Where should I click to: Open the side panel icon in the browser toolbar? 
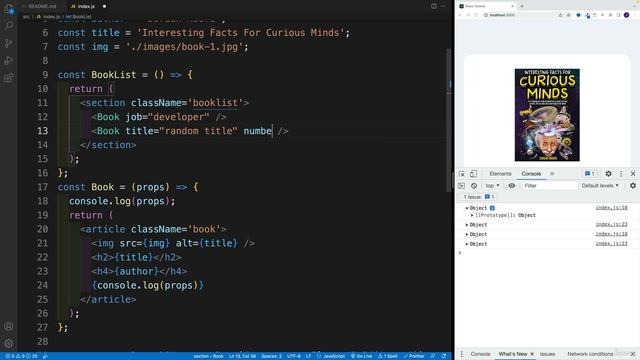pyautogui.click(x=618, y=15)
